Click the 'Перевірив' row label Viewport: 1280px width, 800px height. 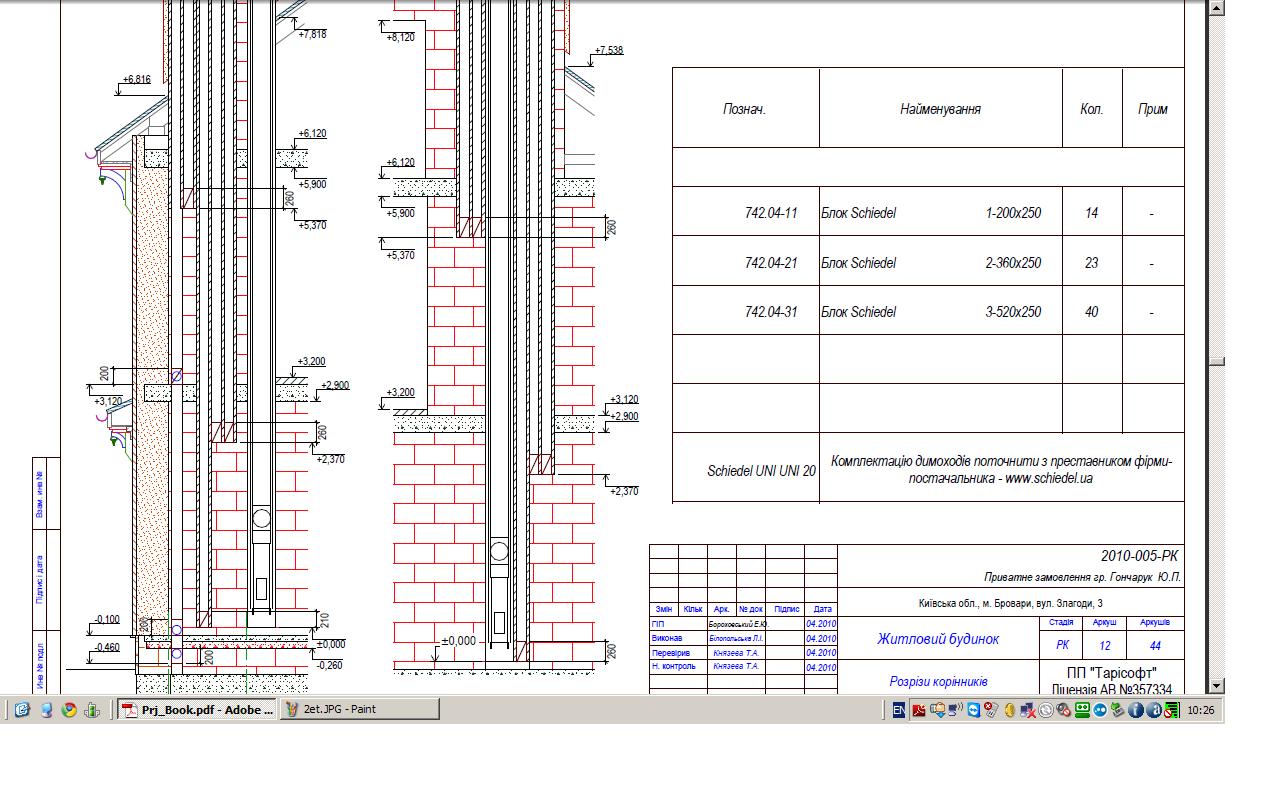click(x=670, y=651)
